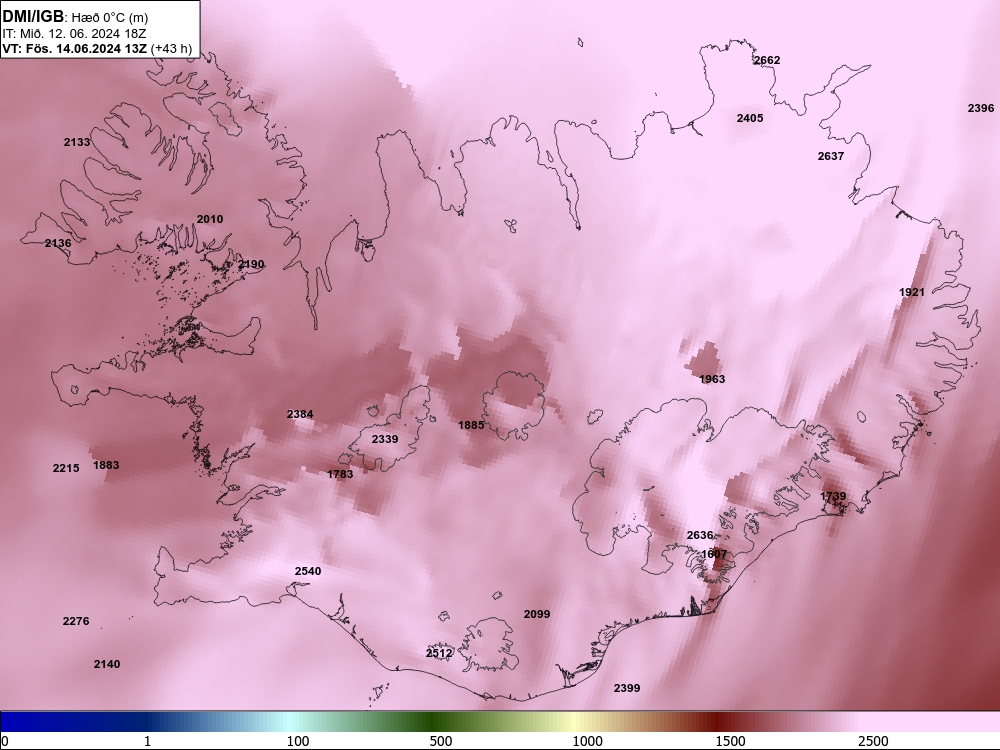Click the value 2276 on the map
The width and height of the screenshot is (1000, 750).
point(76,621)
